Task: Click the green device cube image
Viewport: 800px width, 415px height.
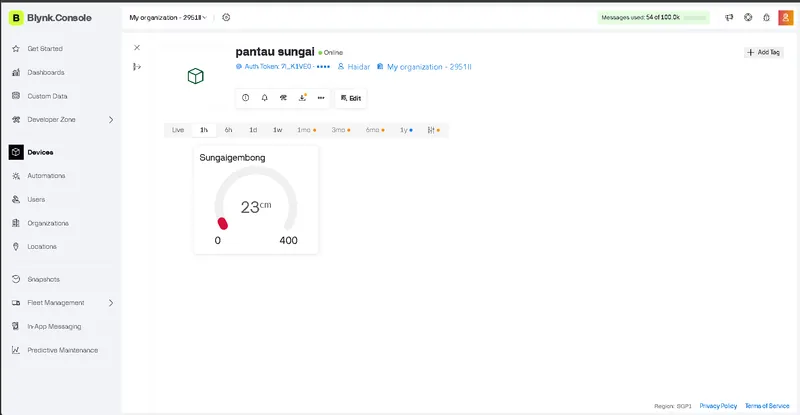Action: click(x=195, y=76)
